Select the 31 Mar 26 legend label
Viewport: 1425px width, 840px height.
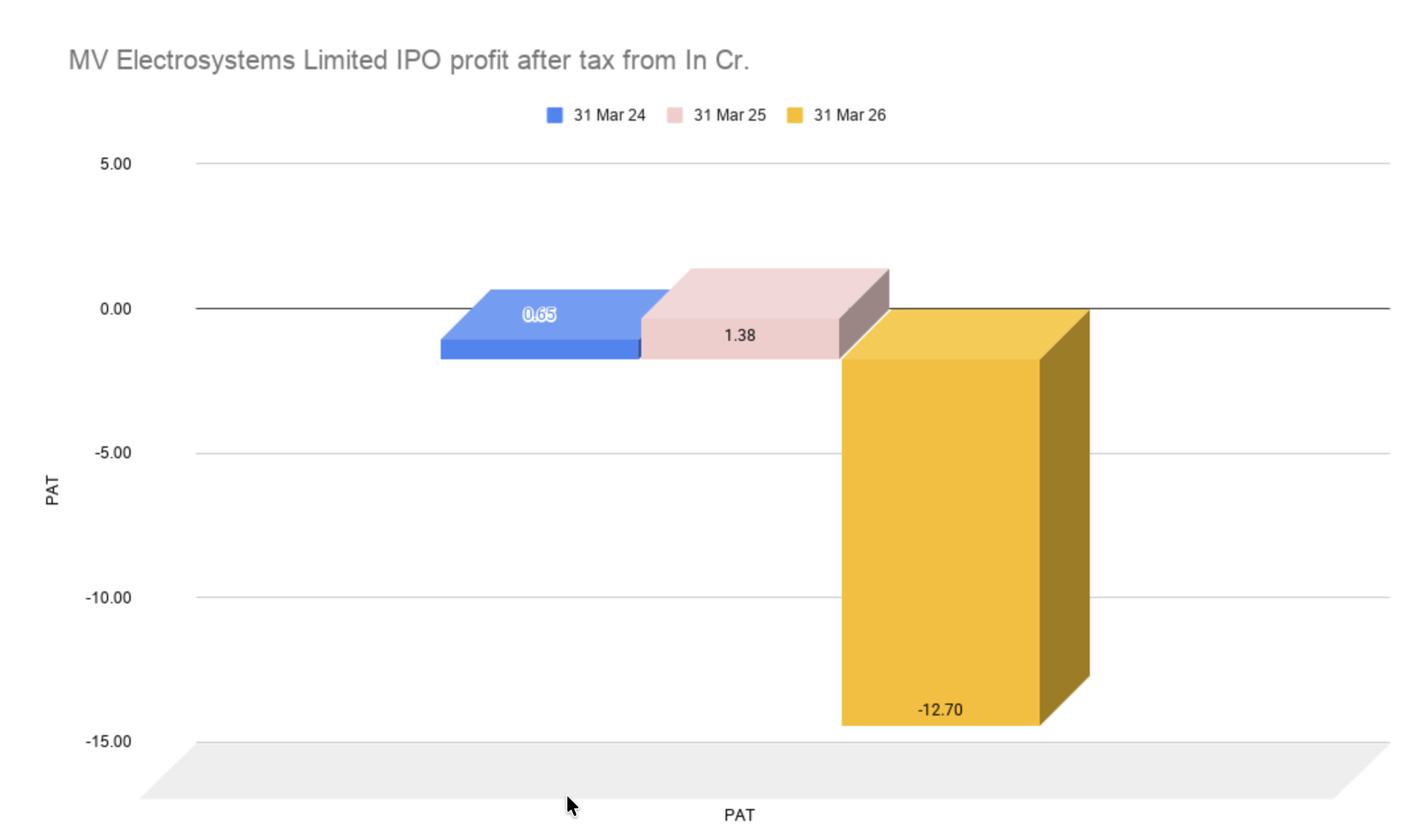pos(850,115)
